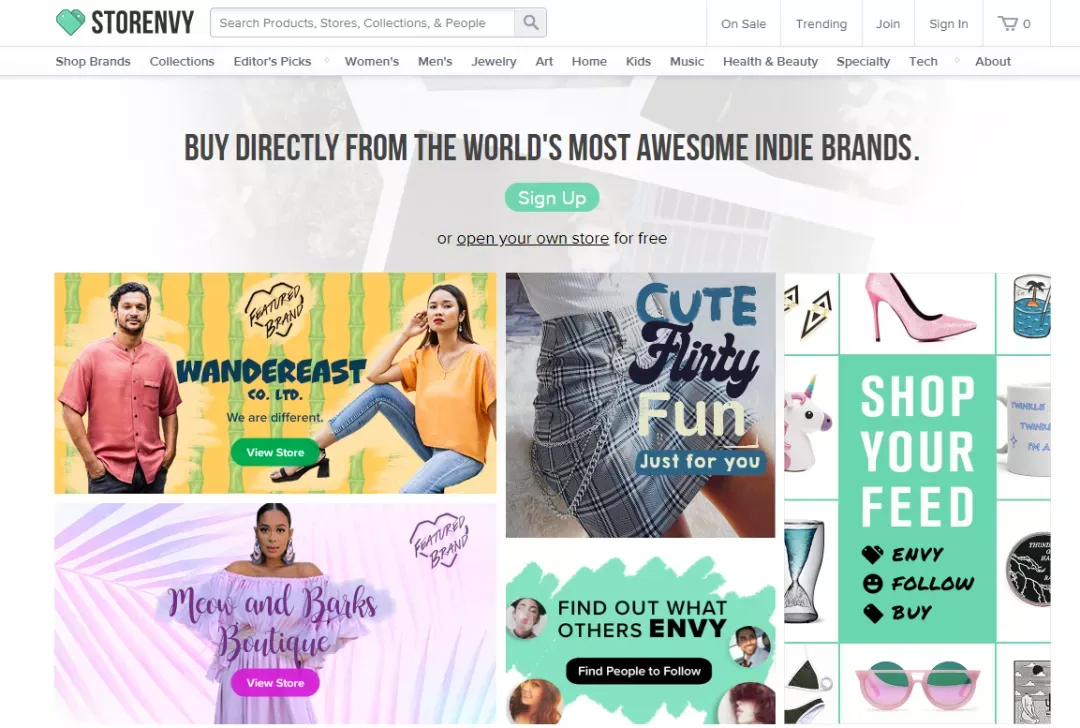Go to Health & Beauty category
This screenshot has width=1080, height=728.
coord(770,61)
